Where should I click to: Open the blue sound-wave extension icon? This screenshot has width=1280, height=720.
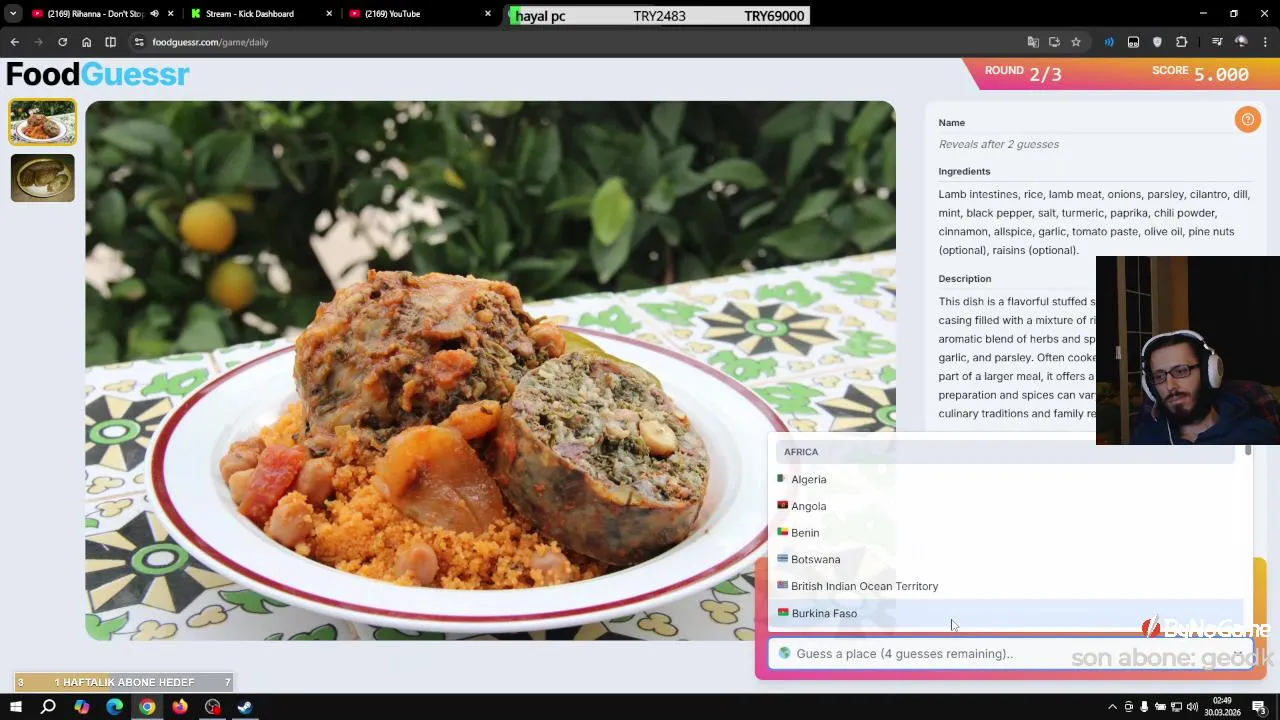[x=1108, y=42]
